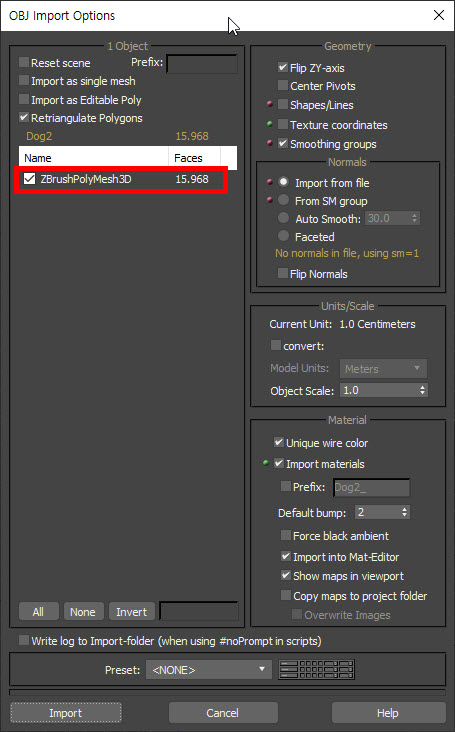Adjust the Auto Smooth angle spinner

tap(414, 218)
